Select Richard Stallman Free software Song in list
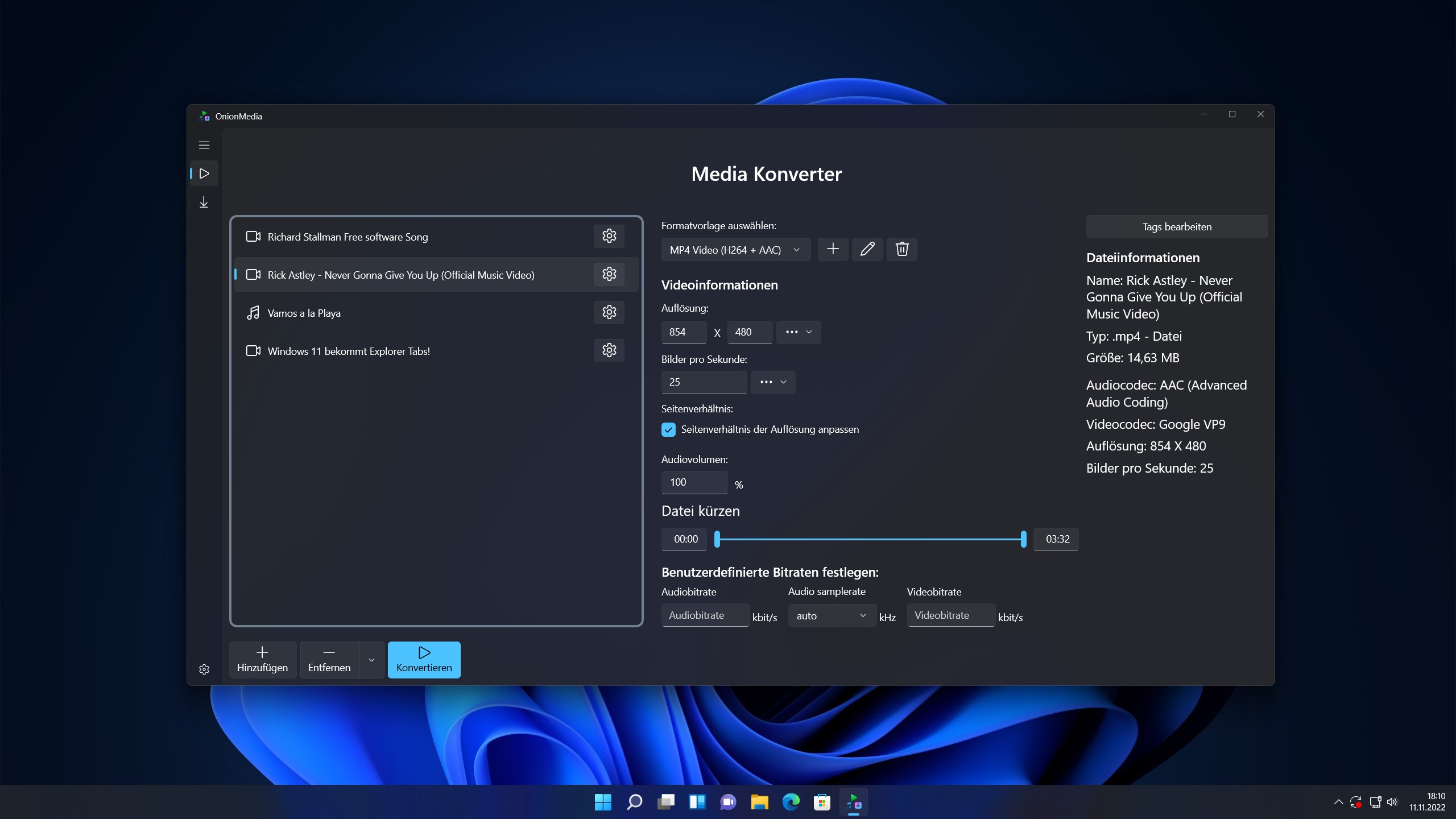This screenshot has height=819, width=1456. pyautogui.click(x=436, y=237)
